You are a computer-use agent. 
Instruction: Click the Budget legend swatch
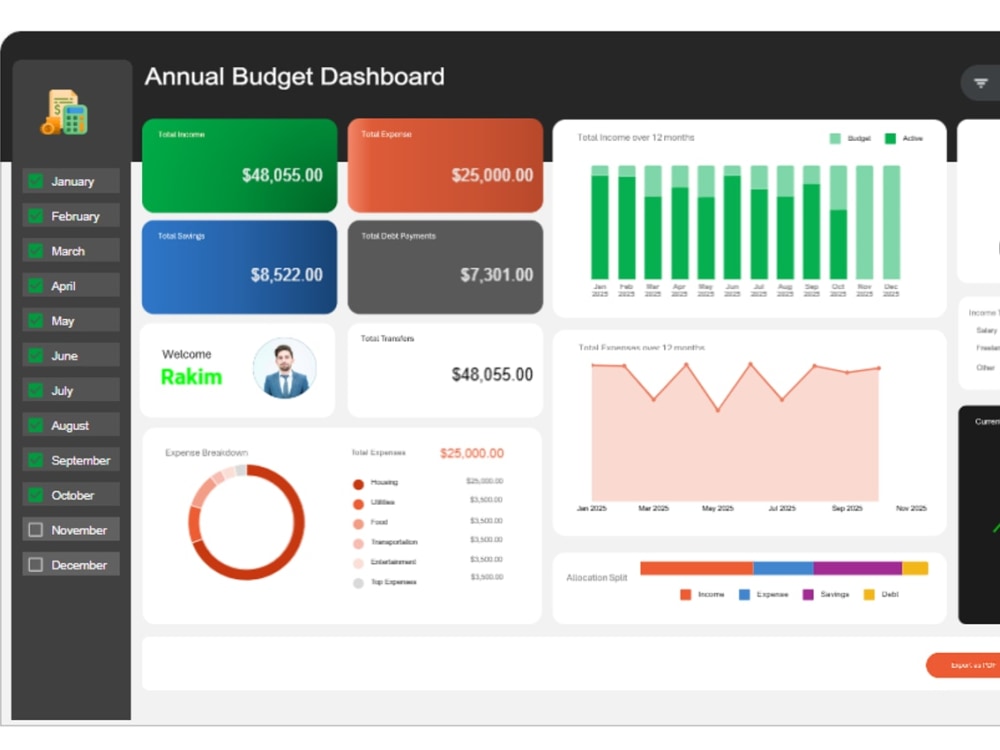(x=835, y=138)
